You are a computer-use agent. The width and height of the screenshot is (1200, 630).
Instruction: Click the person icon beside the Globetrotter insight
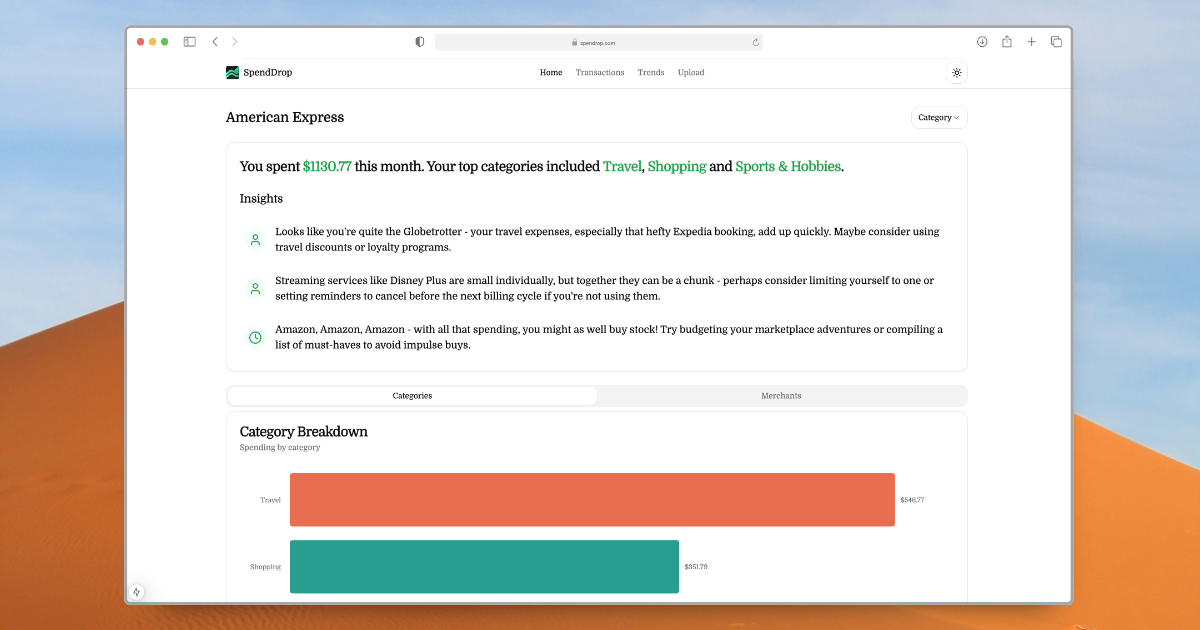click(x=255, y=240)
